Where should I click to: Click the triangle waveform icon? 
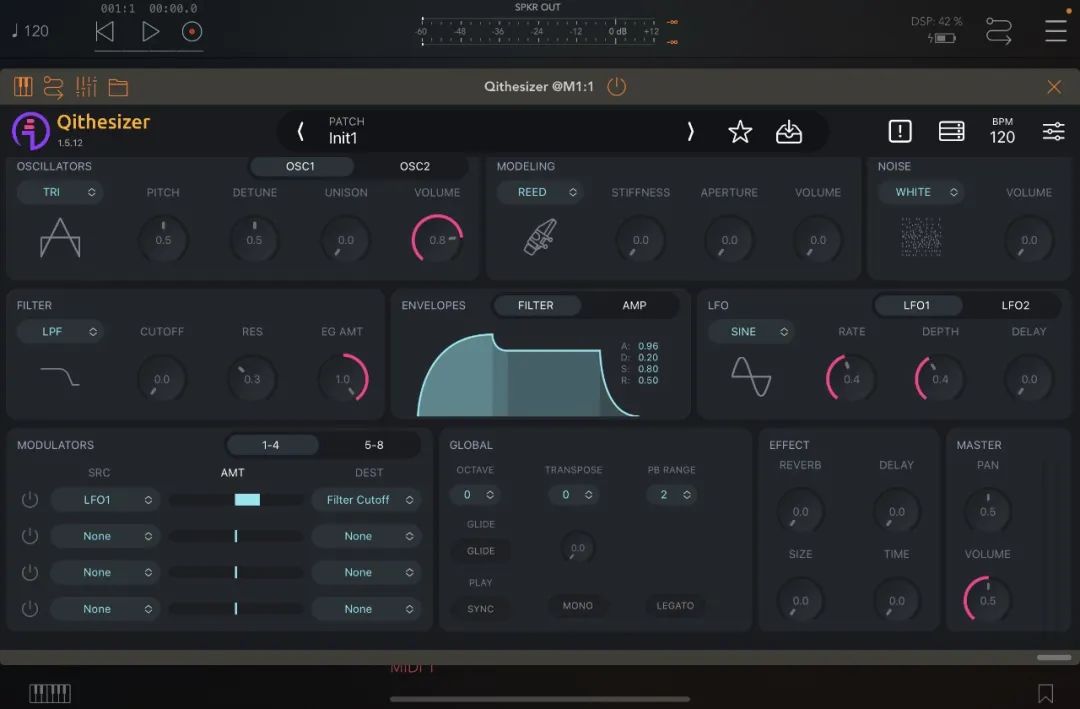(x=61, y=238)
